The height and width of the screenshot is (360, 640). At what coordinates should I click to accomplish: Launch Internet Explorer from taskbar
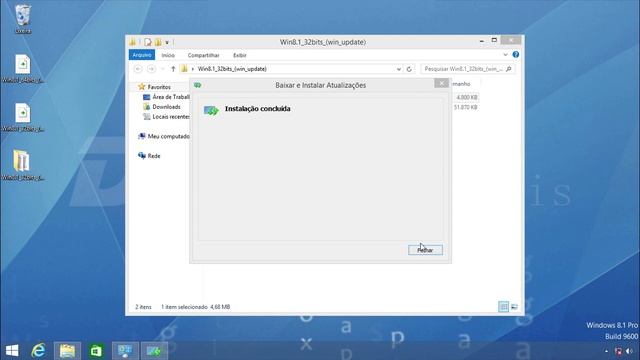(38, 351)
